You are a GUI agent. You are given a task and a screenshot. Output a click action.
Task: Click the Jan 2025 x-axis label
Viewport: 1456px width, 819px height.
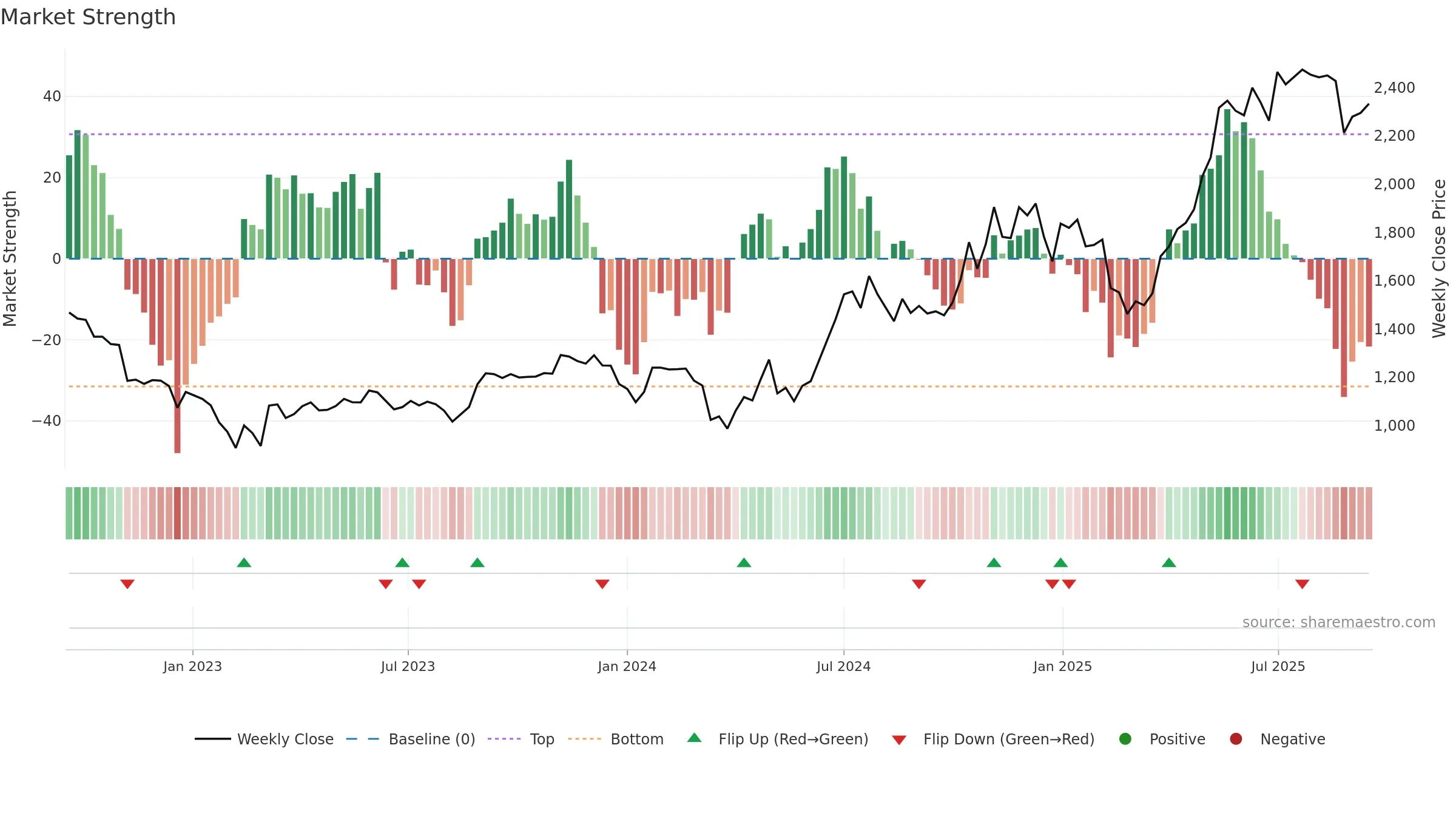tap(1062, 666)
